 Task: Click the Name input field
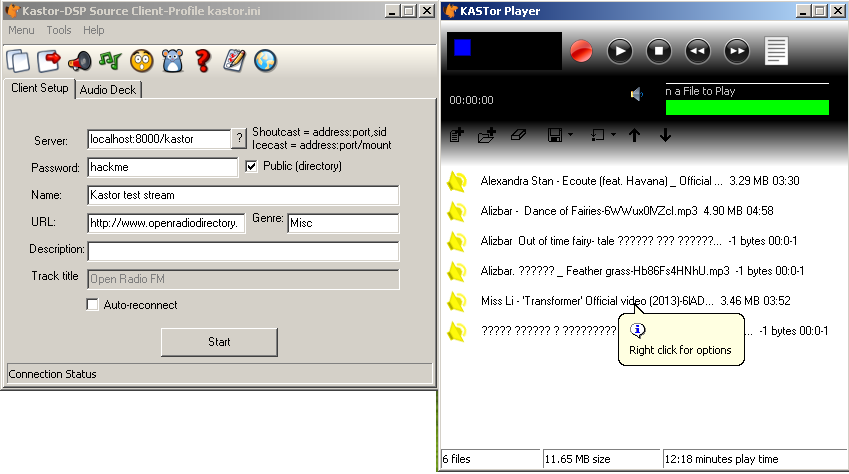[x=243, y=195]
